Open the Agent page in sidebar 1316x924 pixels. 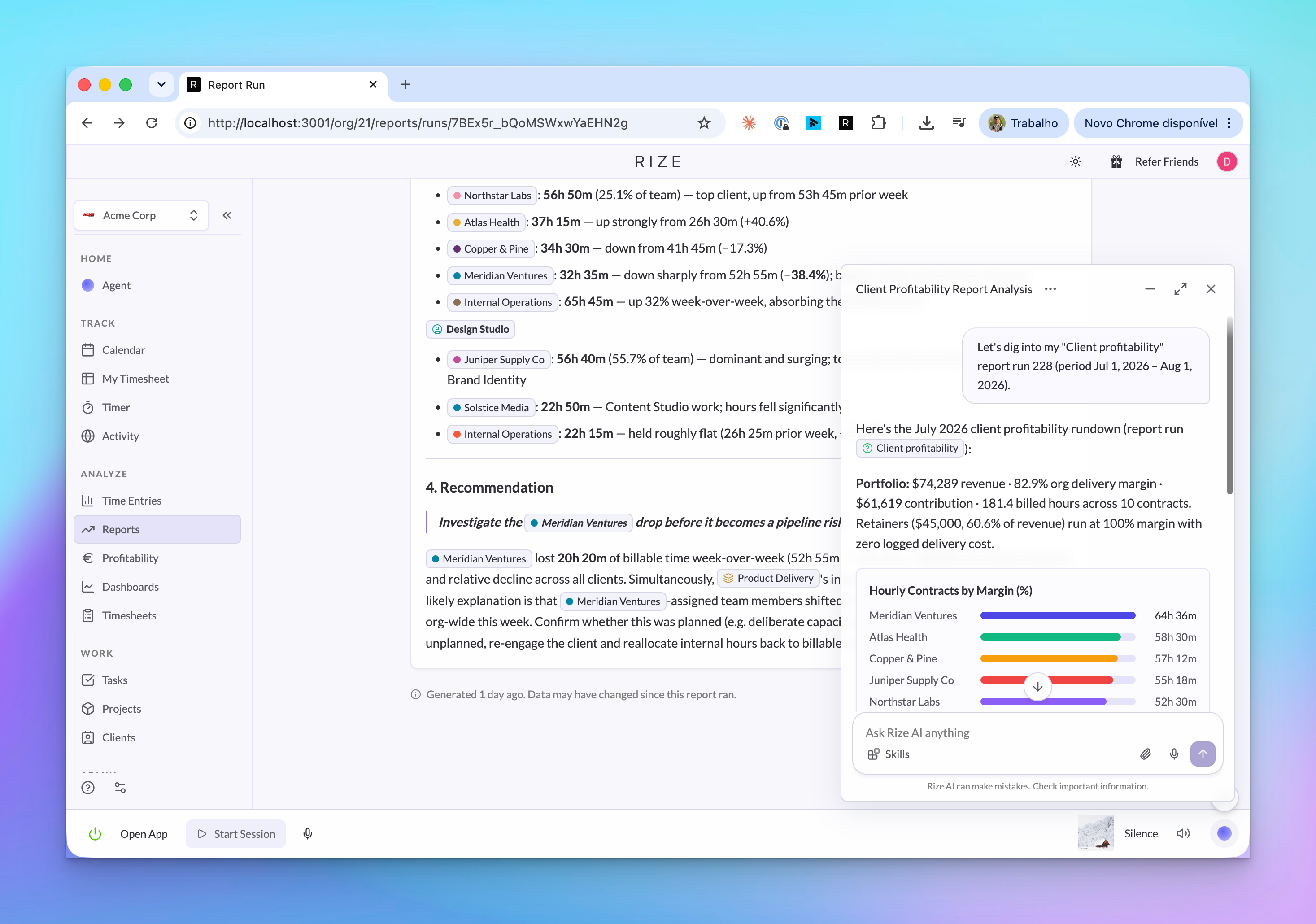157,285
